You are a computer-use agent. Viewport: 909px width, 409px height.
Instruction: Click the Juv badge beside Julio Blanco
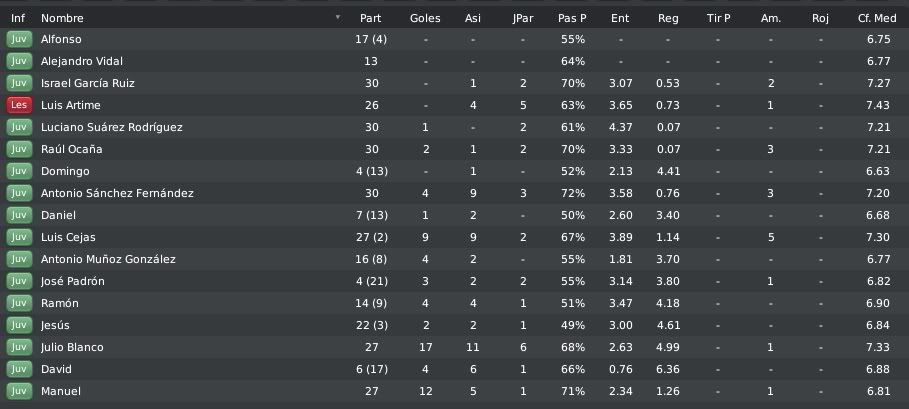(x=19, y=347)
